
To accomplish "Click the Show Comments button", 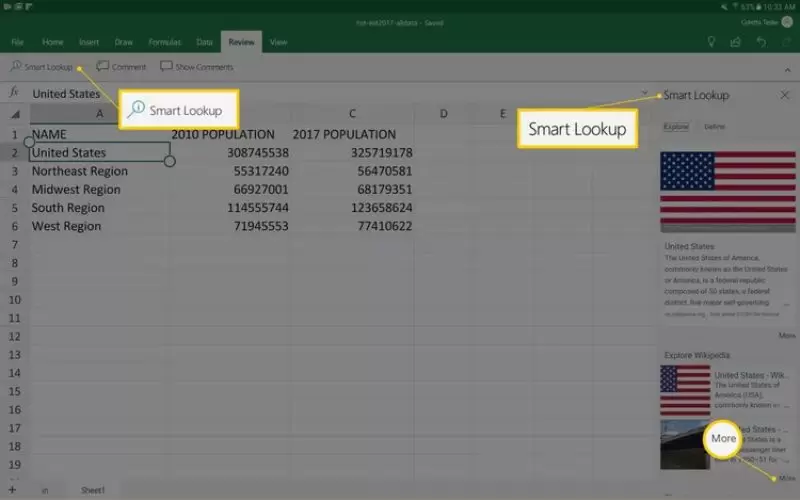I will tap(196, 67).
